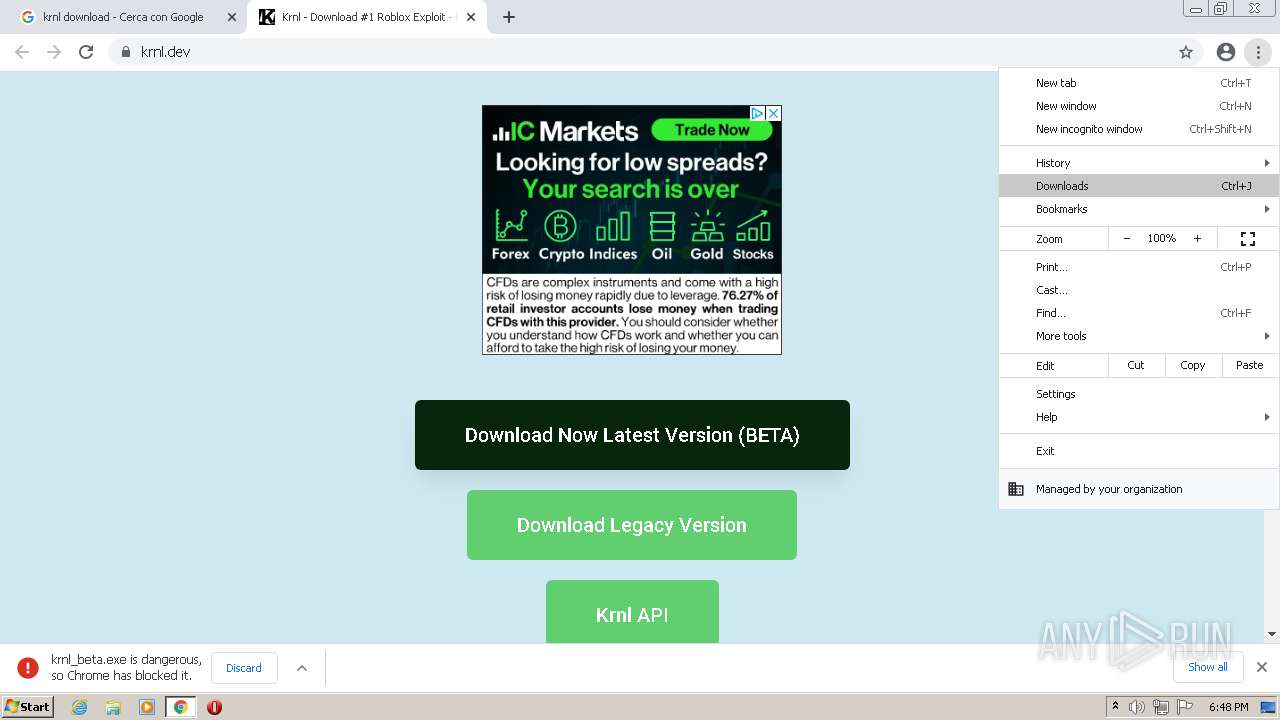Choose Cast... from the menu

point(1139,290)
